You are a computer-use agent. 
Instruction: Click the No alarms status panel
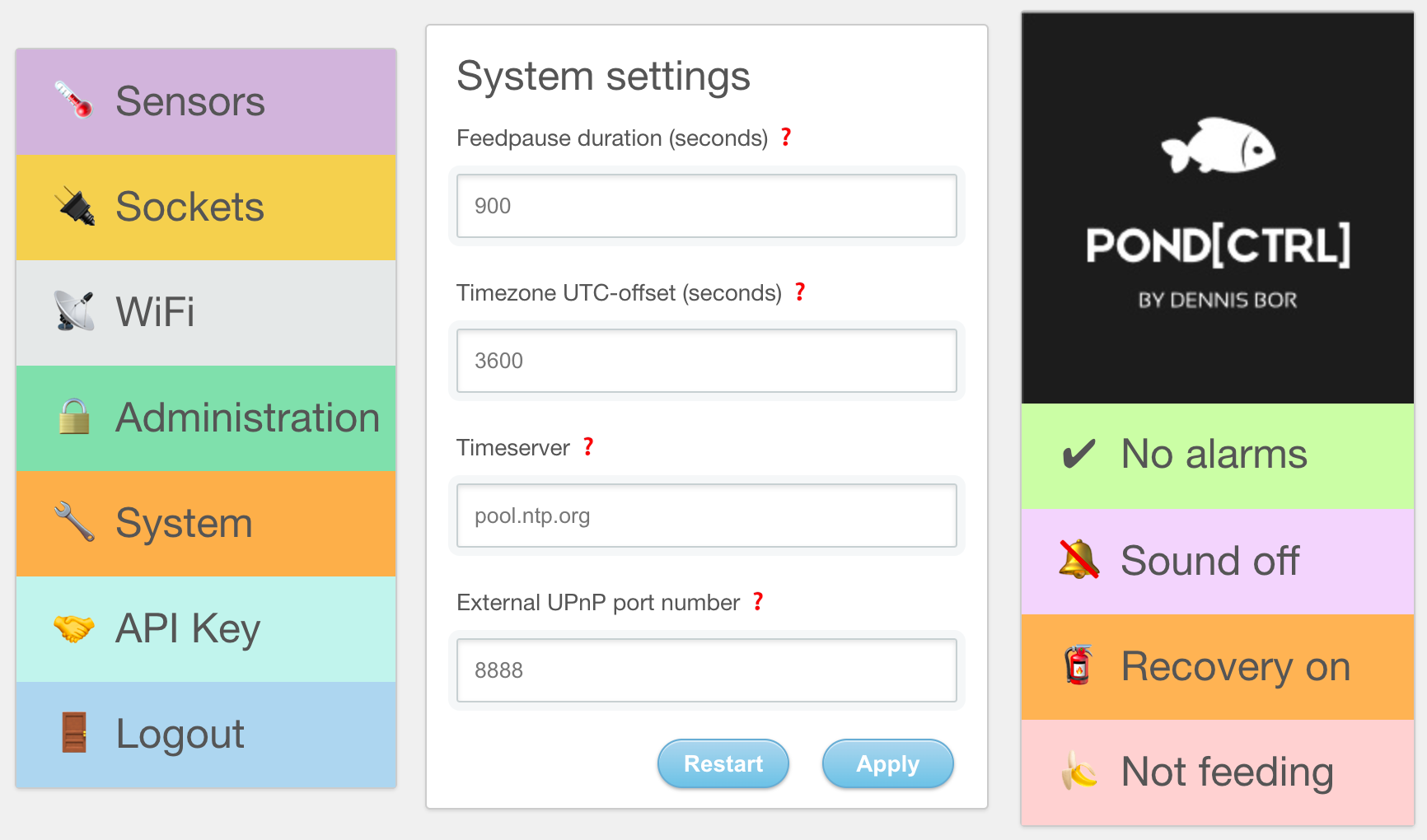(x=1218, y=455)
